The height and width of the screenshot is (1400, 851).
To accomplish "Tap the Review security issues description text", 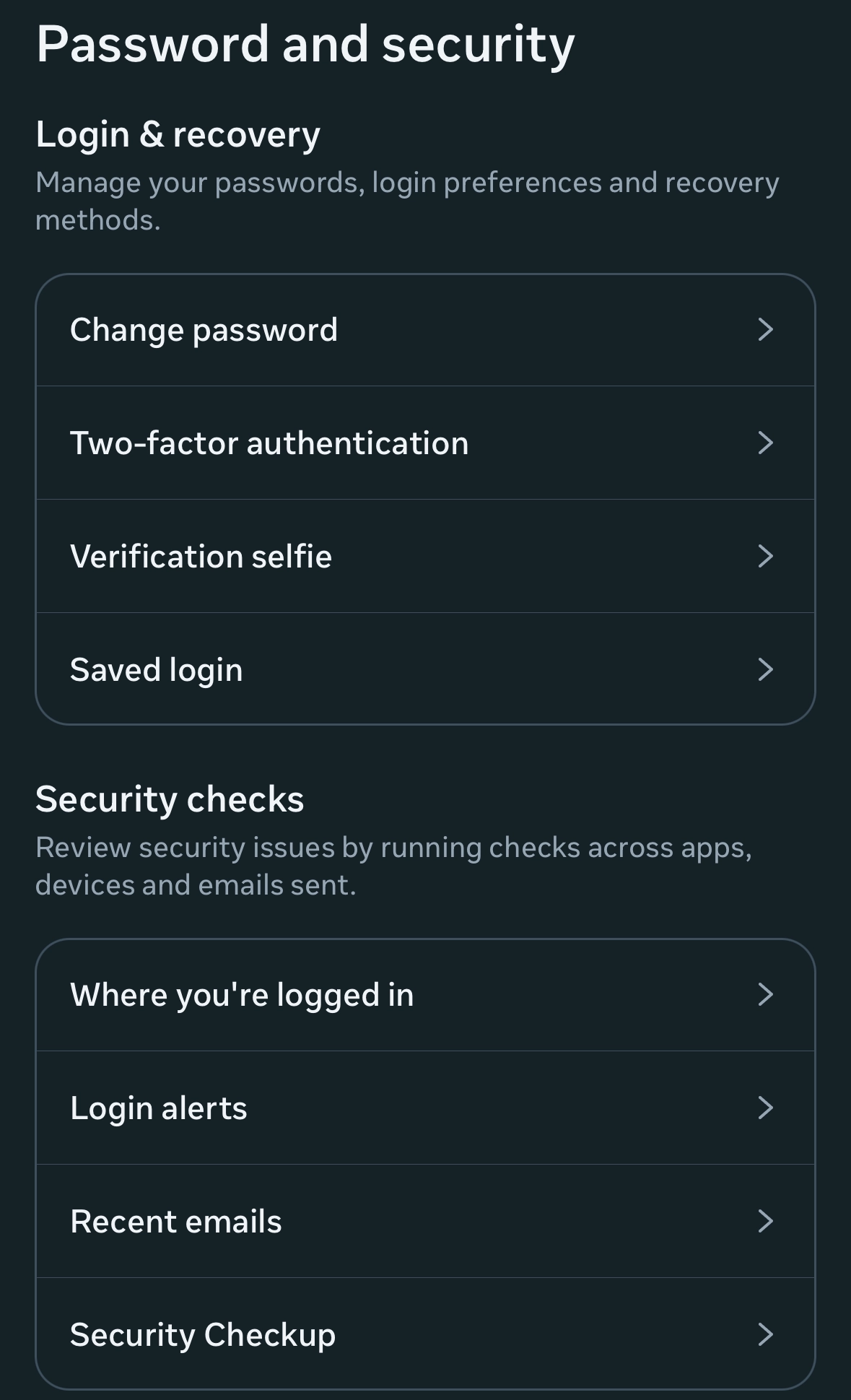I will pyautogui.click(x=393, y=866).
